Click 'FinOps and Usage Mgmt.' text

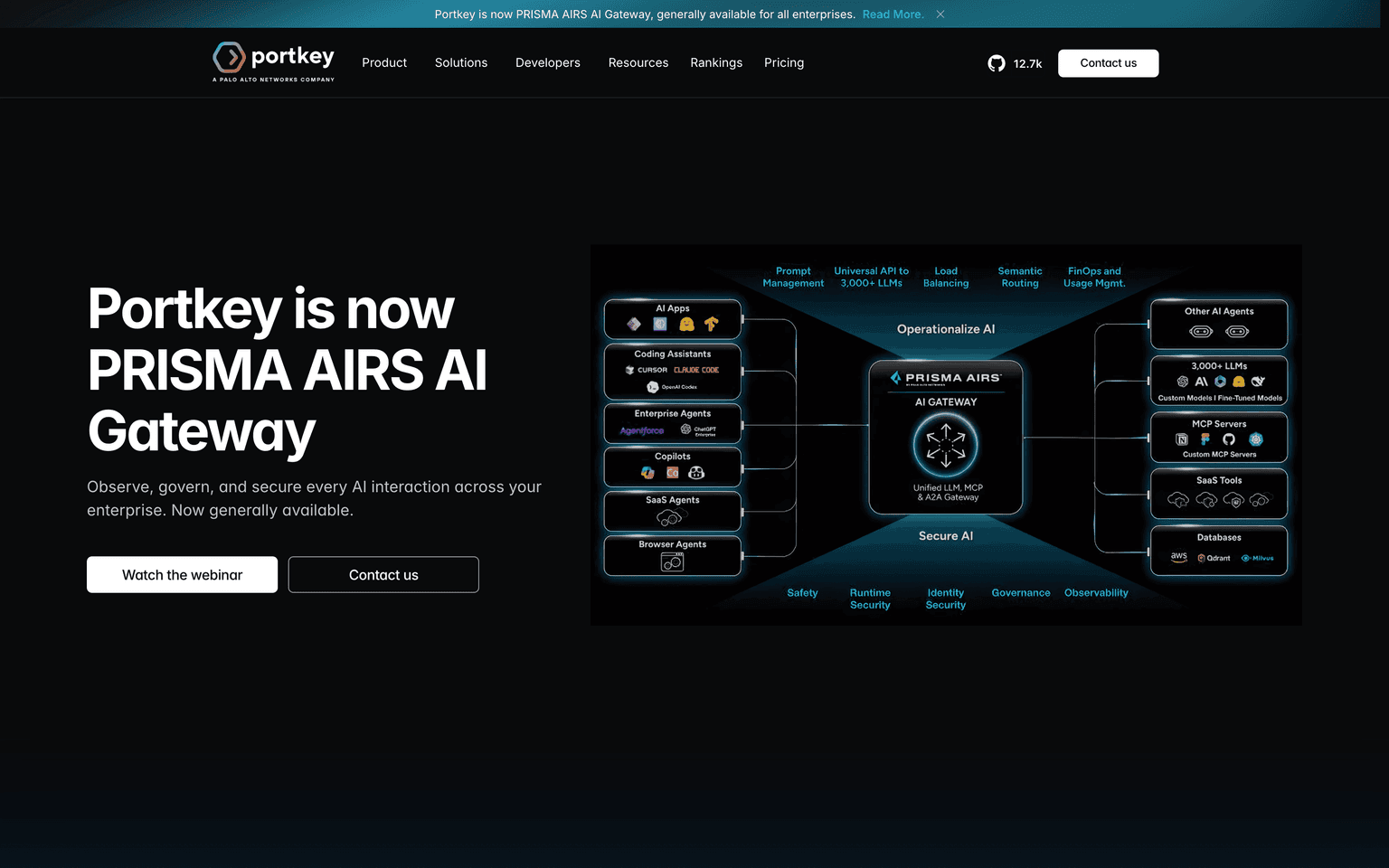(x=1094, y=277)
